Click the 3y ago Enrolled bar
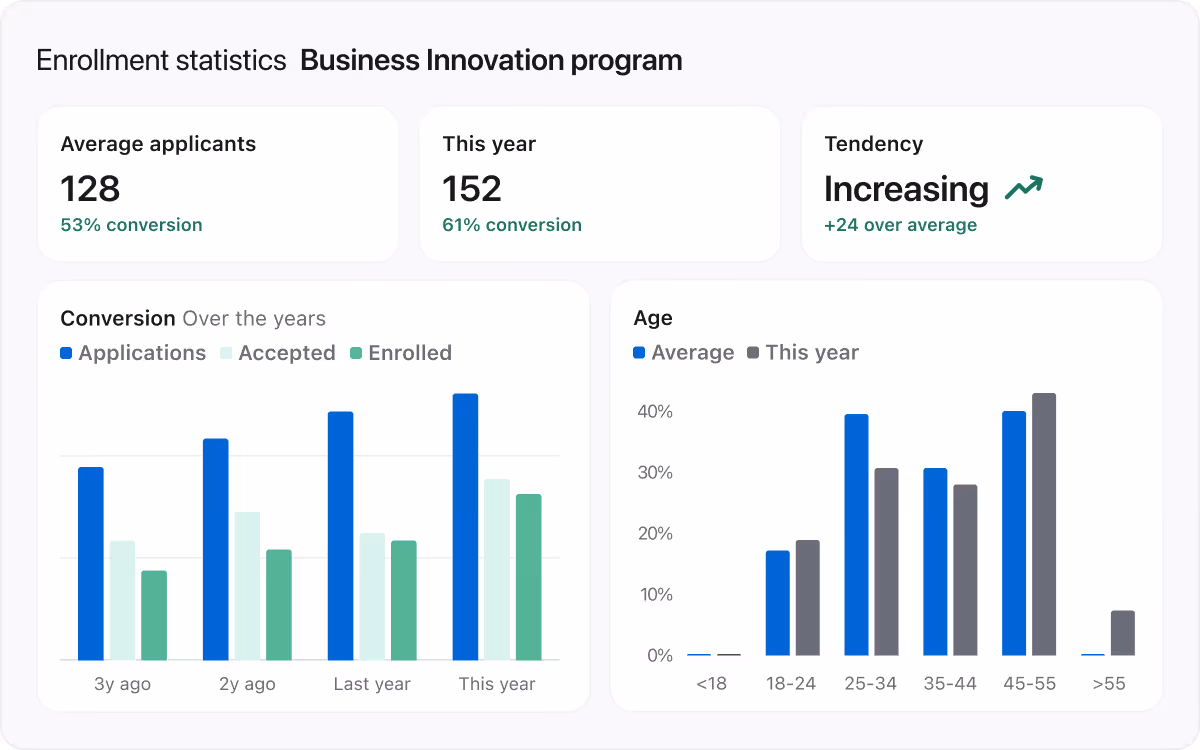The width and height of the screenshot is (1200, 750). (154, 615)
